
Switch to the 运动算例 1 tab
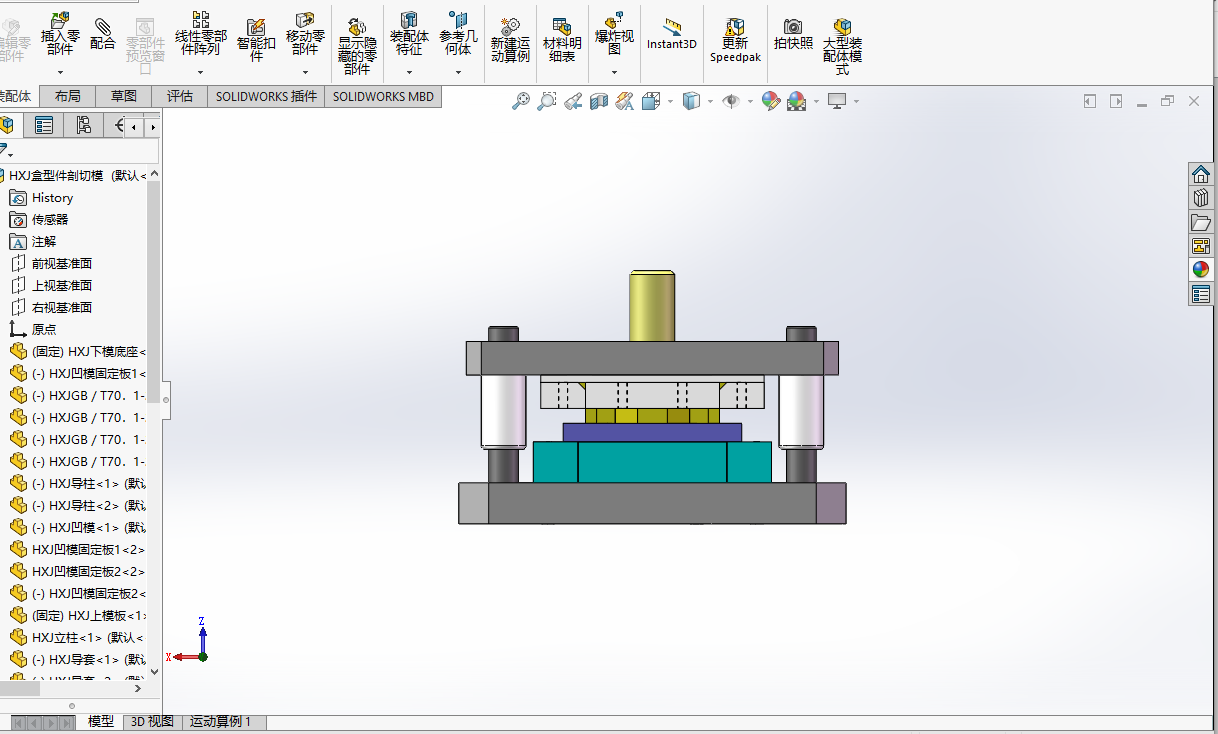click(221, 722)
